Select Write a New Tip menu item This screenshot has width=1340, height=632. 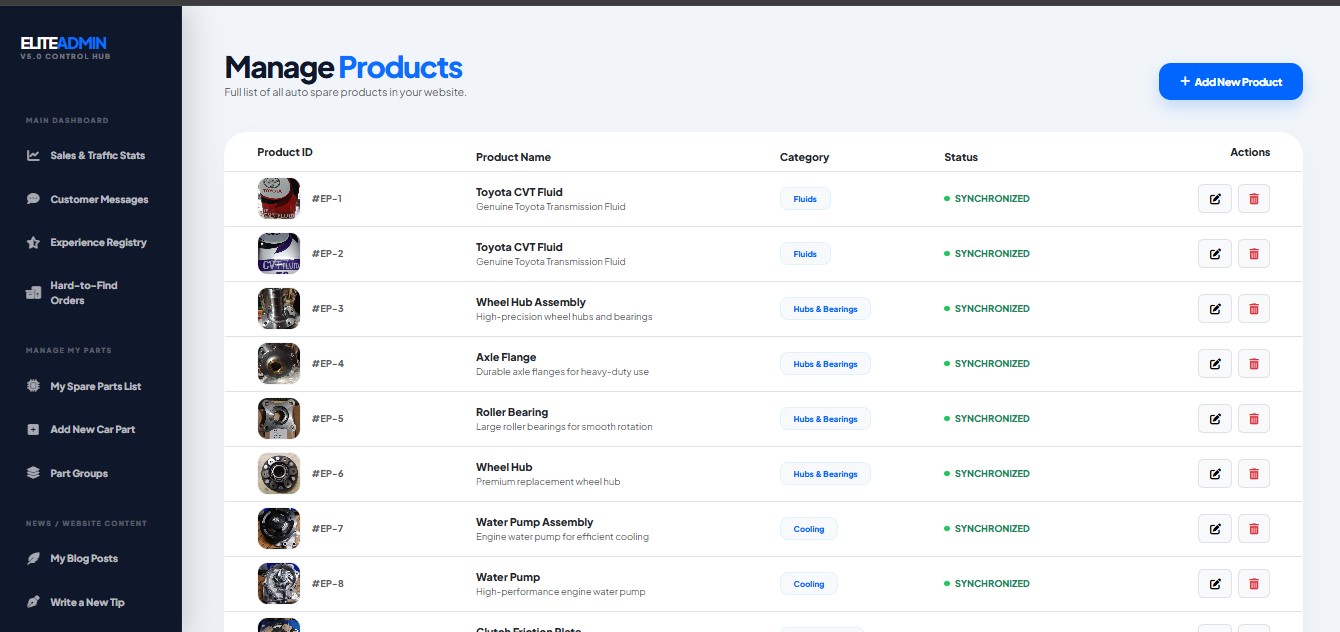[x=87, y=603]
